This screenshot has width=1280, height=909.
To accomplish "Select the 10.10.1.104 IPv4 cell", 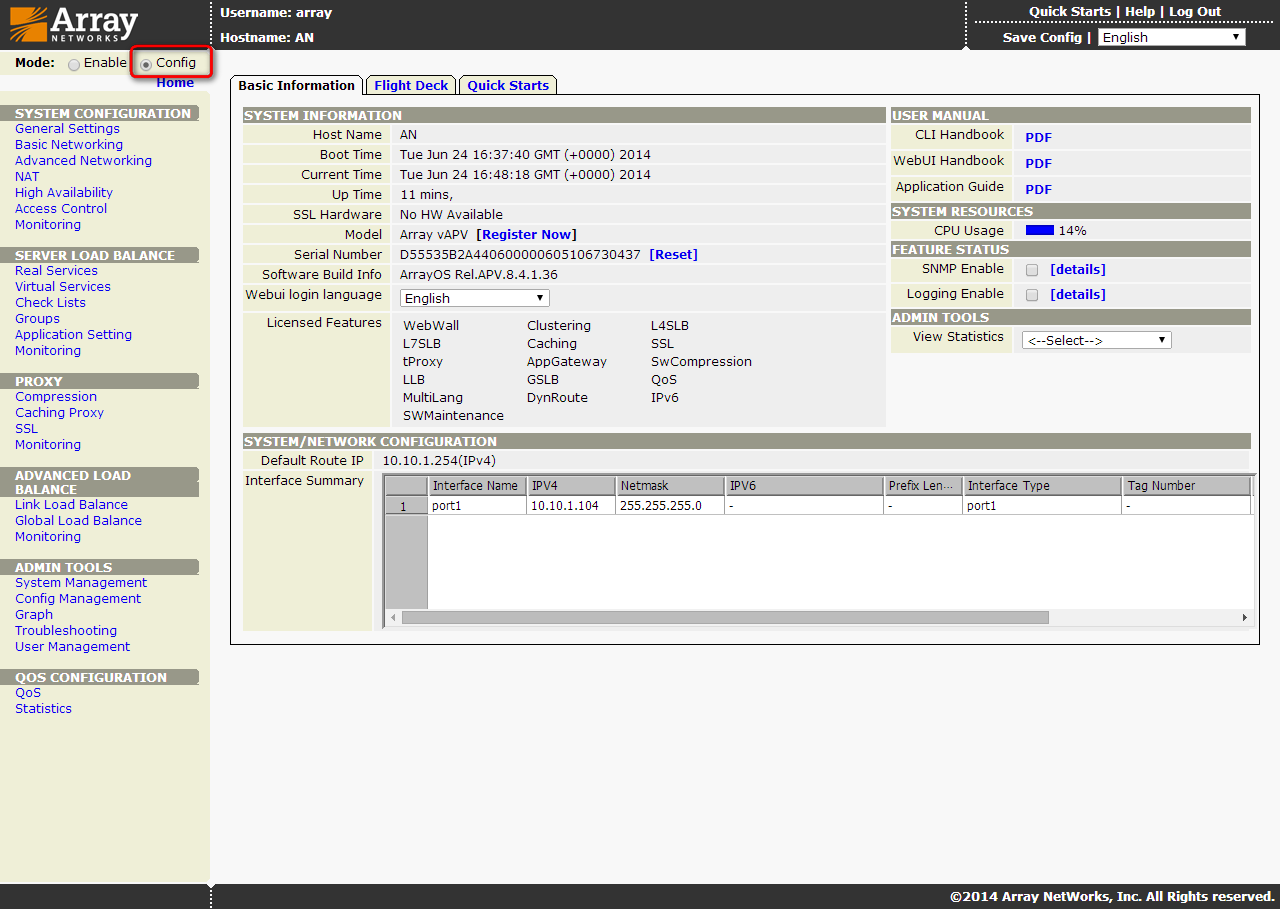I will tap(572, 506).
